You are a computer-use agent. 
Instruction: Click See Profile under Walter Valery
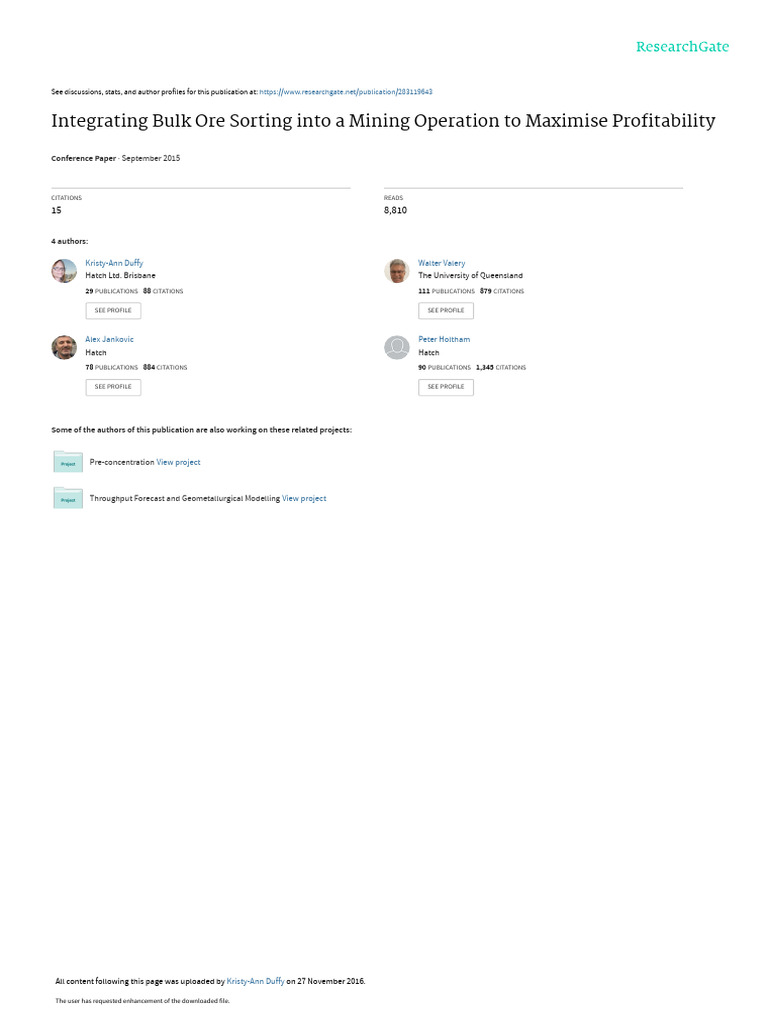[x=446, y=310]
